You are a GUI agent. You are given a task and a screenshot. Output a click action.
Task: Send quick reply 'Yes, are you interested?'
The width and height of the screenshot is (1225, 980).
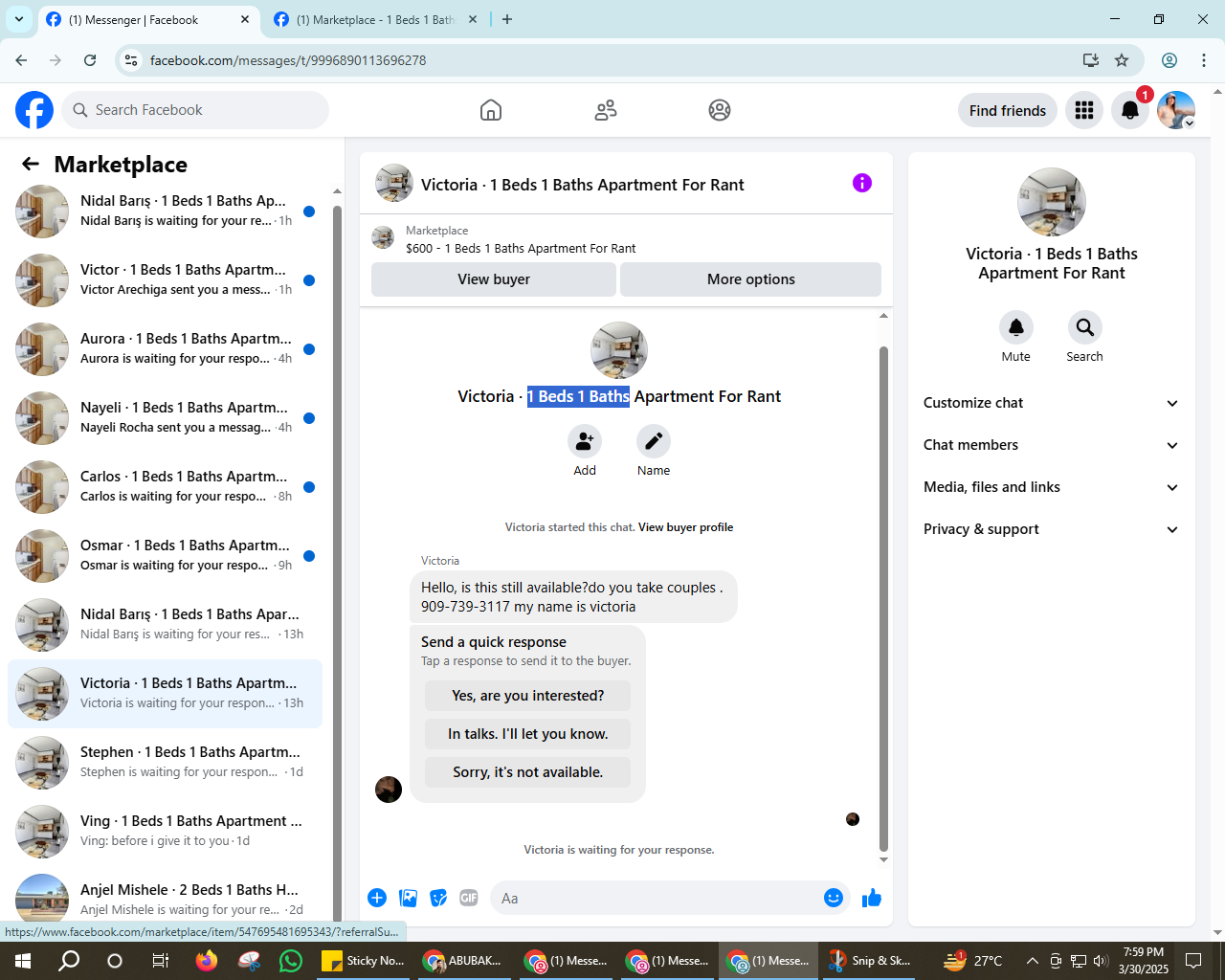[528, 696]
